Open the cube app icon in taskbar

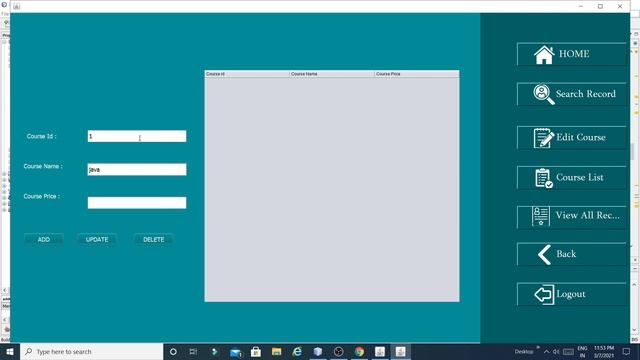coord(318,351)
